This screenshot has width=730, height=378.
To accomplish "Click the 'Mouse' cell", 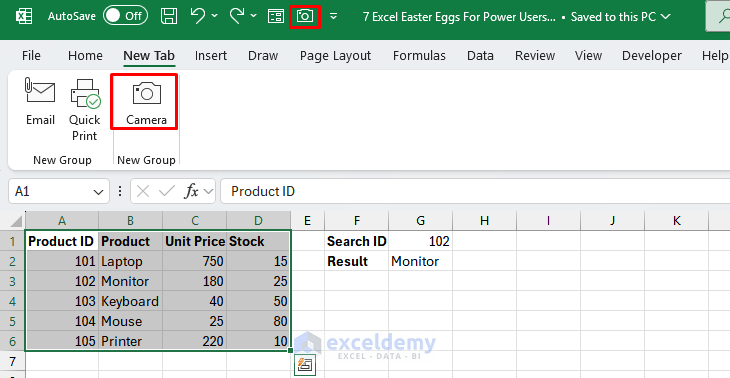I will click(130, 322).
